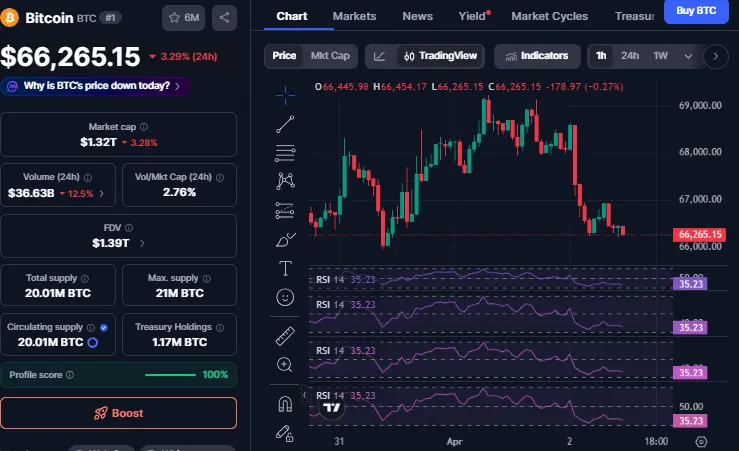
Task: Select the ruler measure tool
Action: (285, 336)
